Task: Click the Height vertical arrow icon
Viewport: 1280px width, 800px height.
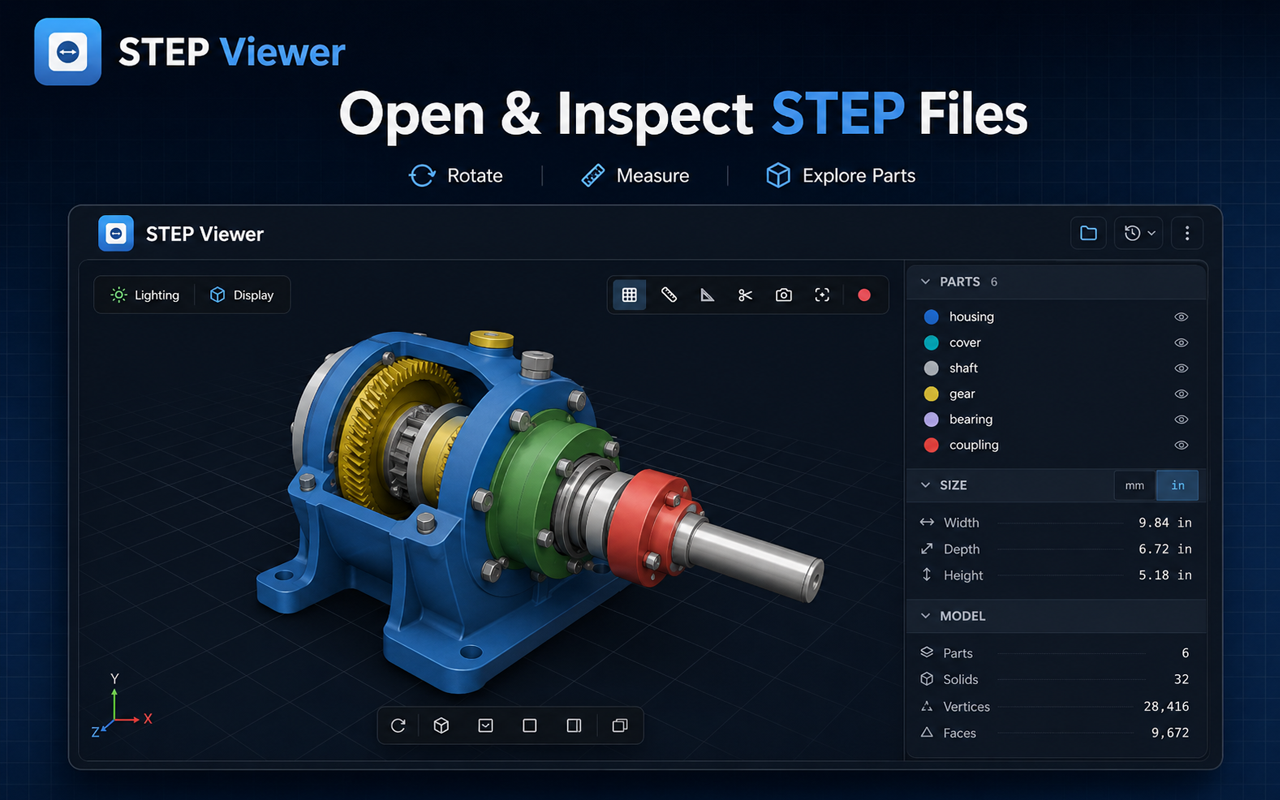Action: coord(926,575)
